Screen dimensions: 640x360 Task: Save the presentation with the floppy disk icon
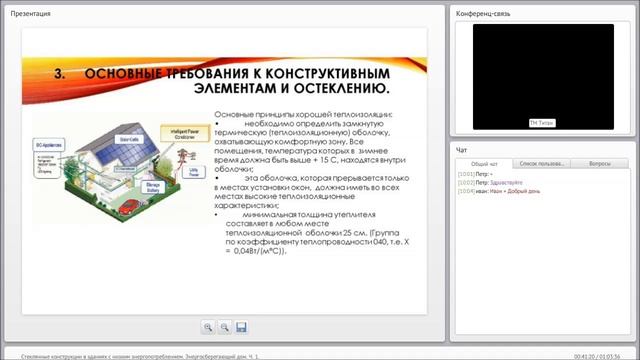(241, 327)
